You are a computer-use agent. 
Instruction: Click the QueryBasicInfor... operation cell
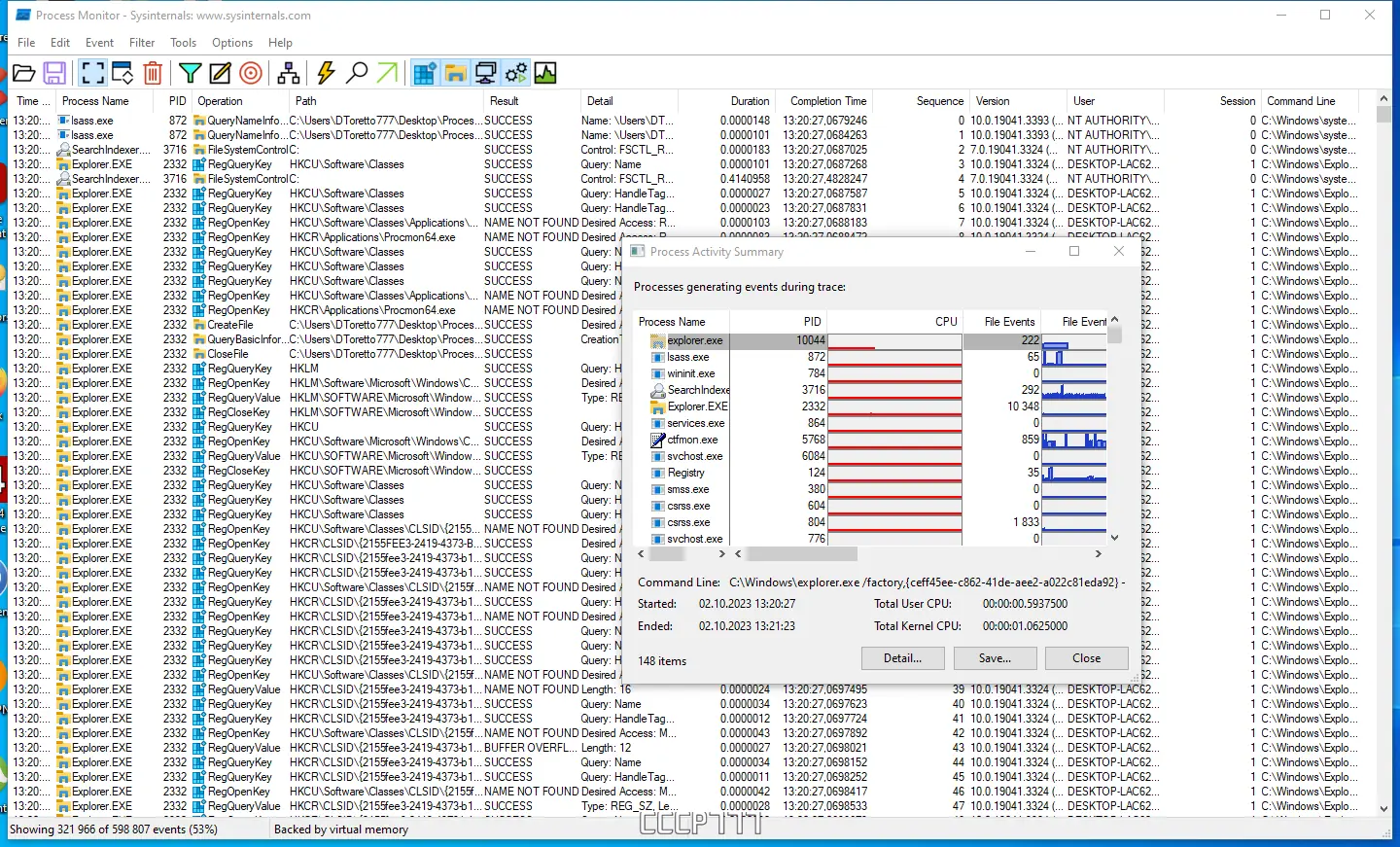click(x=246, y=339)
